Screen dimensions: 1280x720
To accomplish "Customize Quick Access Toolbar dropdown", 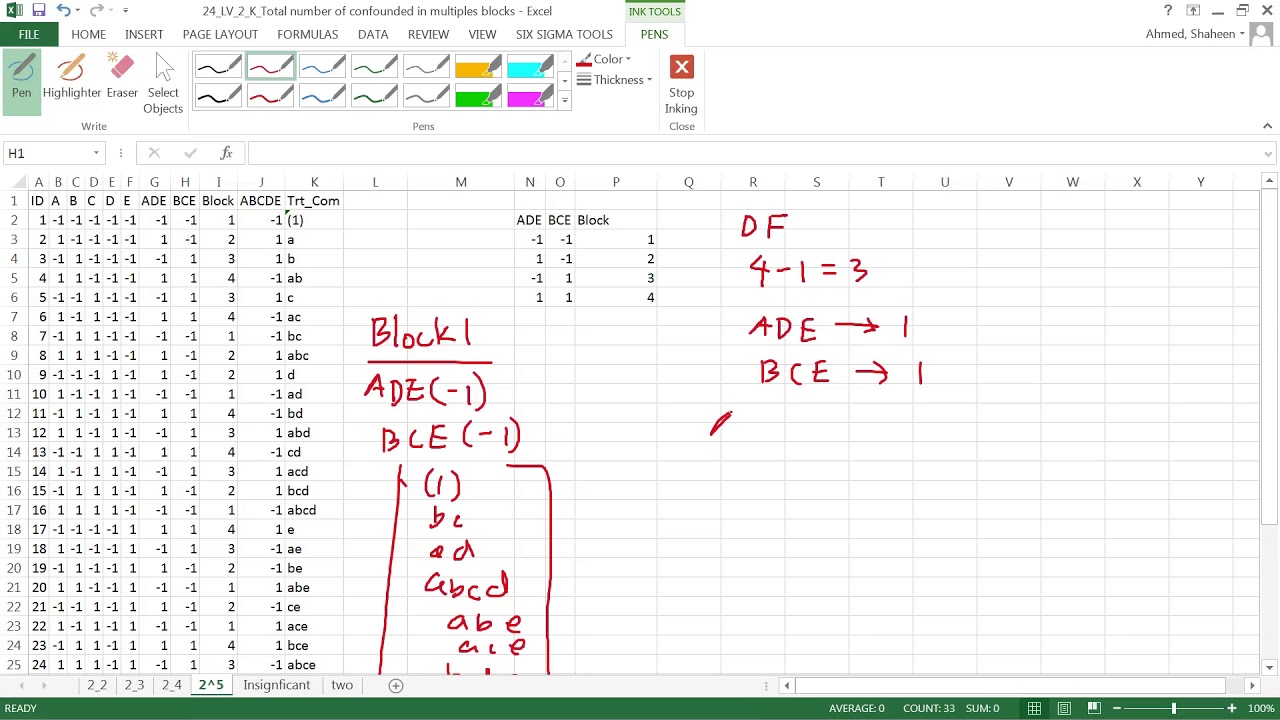I will click(126, 11).
